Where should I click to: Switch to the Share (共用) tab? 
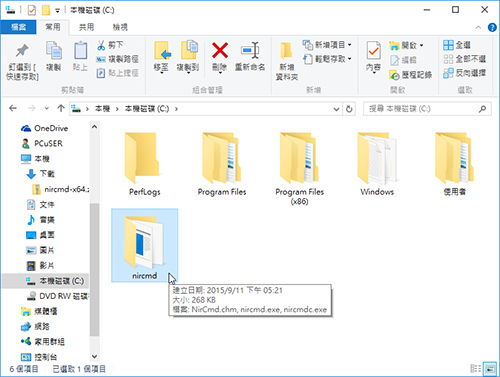coord(86,27)
